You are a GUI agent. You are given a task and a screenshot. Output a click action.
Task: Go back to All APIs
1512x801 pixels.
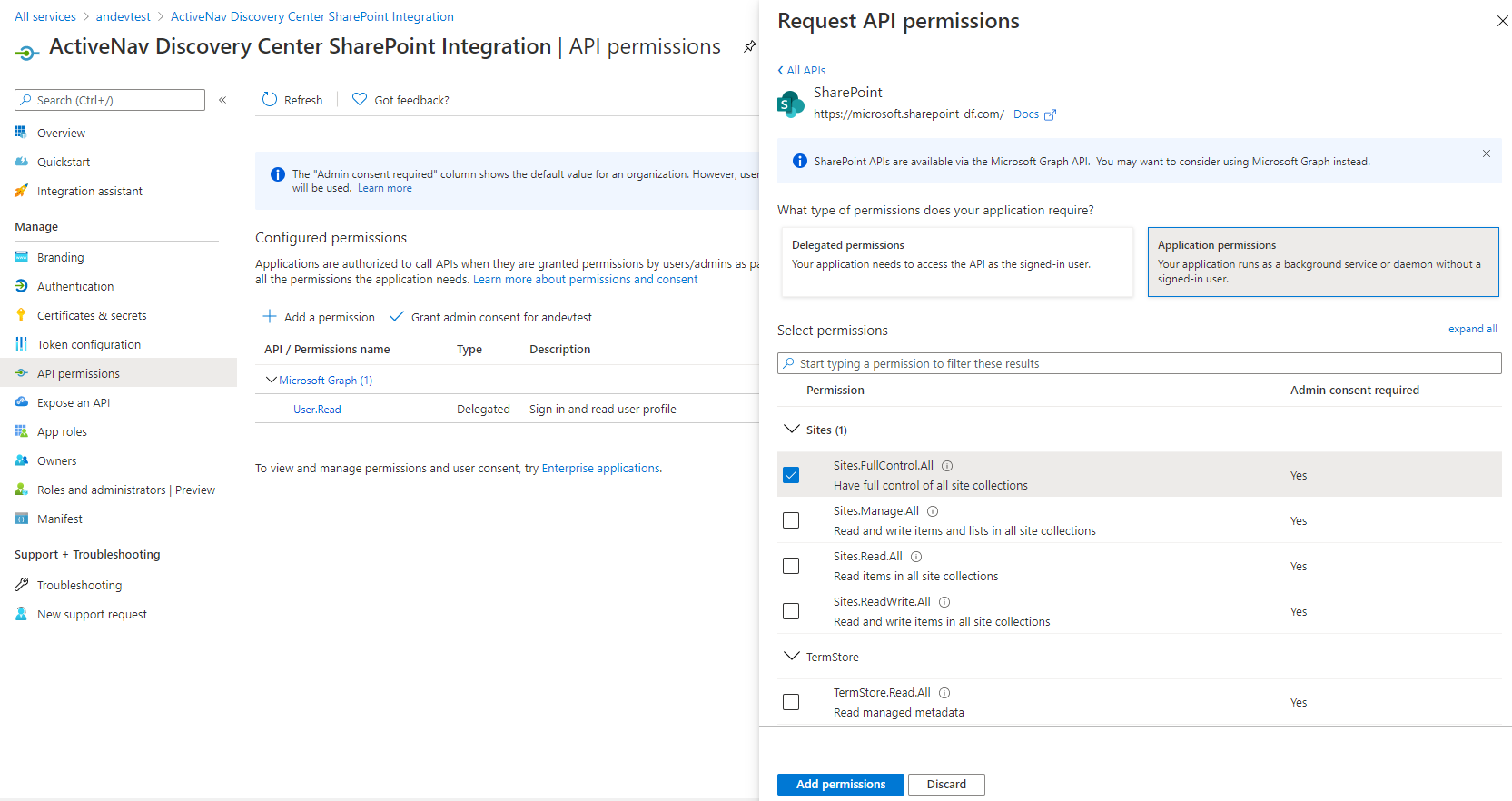[x=801, y=70]
